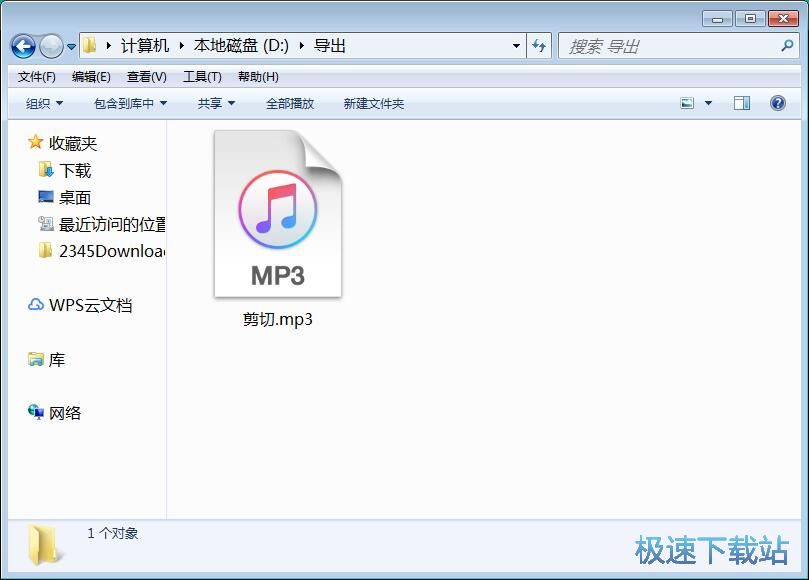Close the Explorer window
This screenshot has height=580, width=809.
tap(783, 19)
